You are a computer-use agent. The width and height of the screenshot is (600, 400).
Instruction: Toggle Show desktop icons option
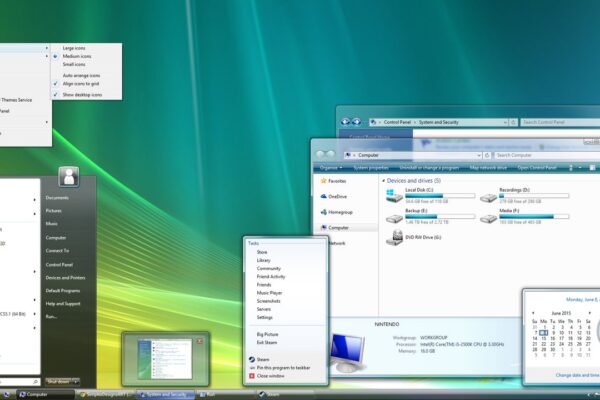(81, 94)
